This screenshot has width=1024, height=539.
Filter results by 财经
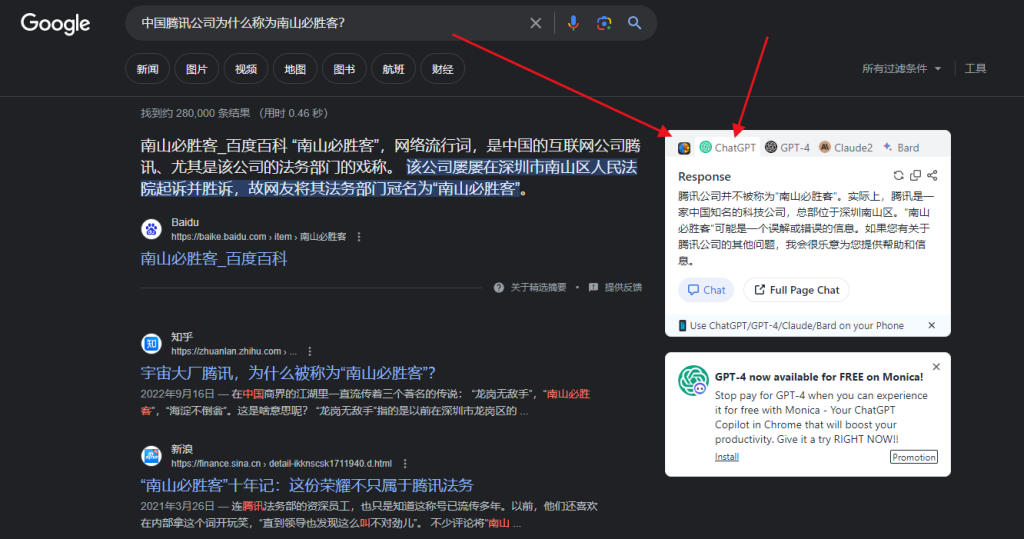click(443, 69)
